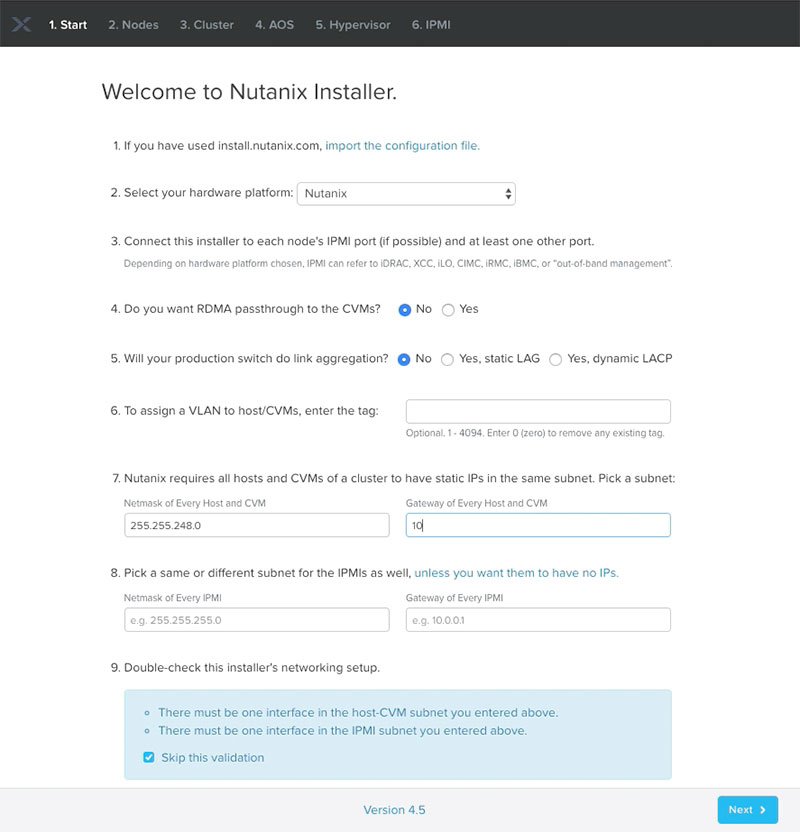This screenshot has width=800, height=832.
Task: Click the VLAN tag input field
Action: tap(538, 412)
